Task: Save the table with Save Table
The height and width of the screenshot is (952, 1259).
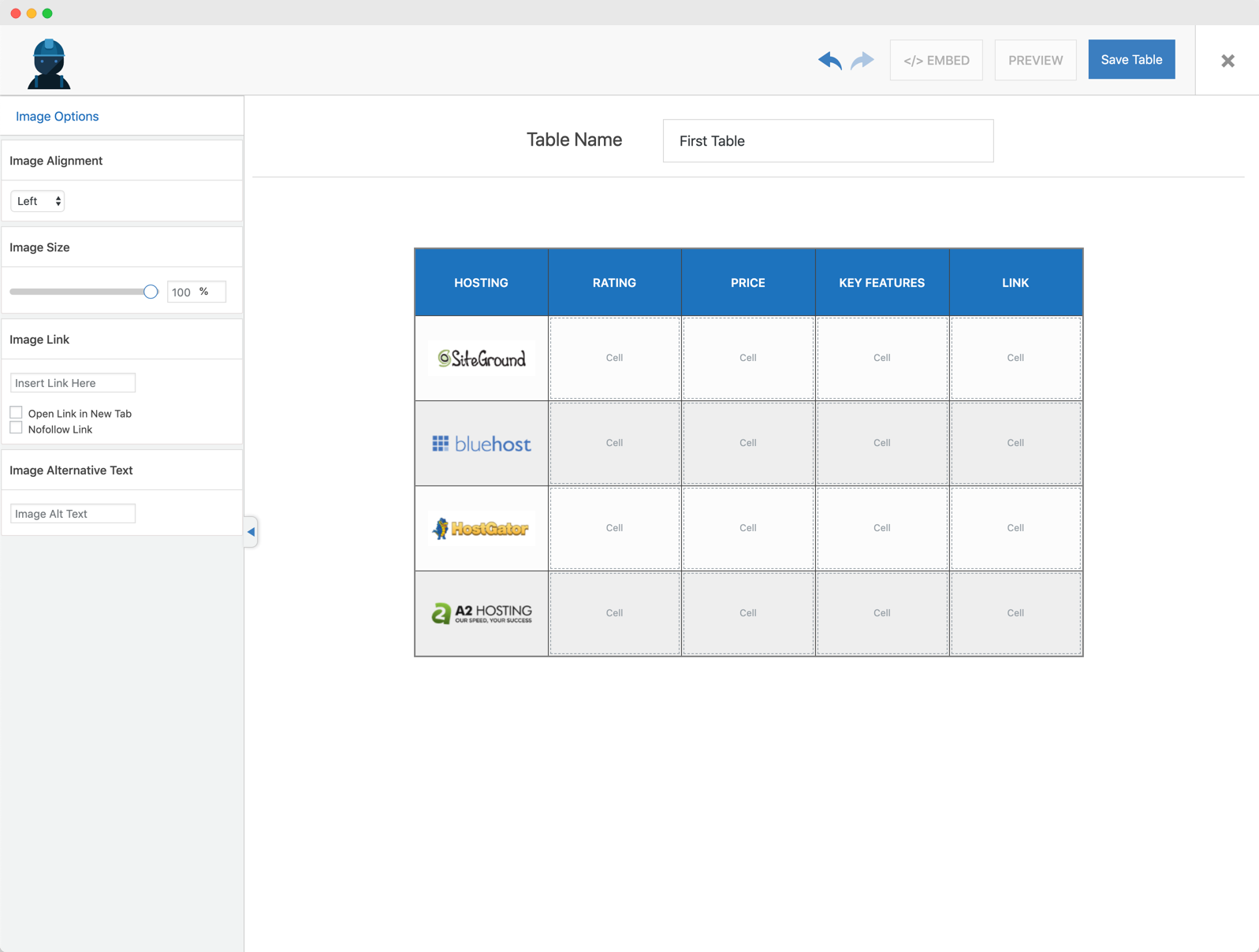Action: click(x=1130, y=60)
